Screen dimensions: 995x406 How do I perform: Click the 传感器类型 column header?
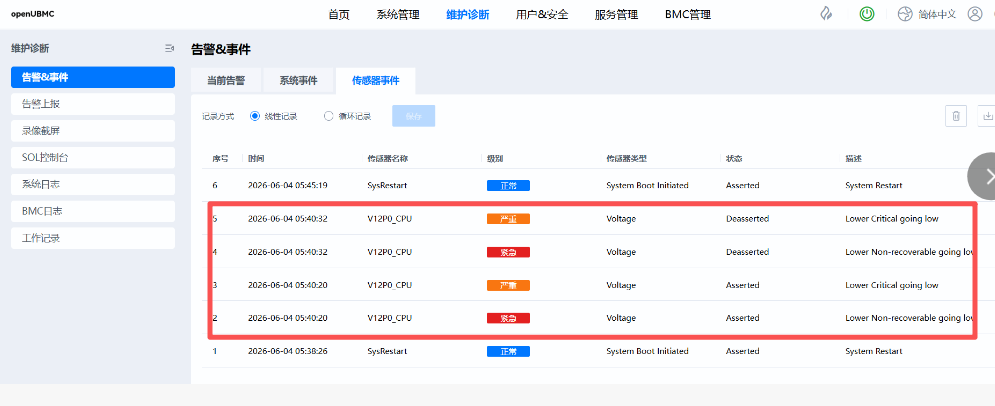626,159
